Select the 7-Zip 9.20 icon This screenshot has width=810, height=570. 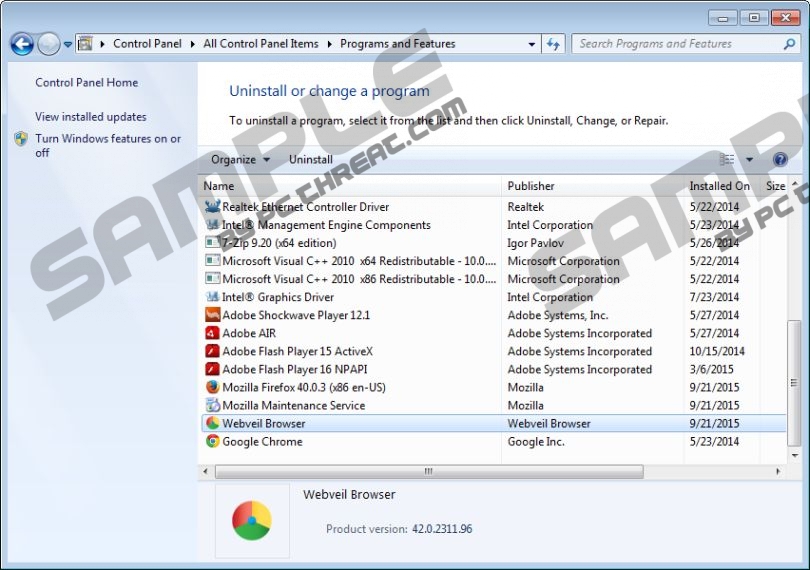[x=212, y=242]
